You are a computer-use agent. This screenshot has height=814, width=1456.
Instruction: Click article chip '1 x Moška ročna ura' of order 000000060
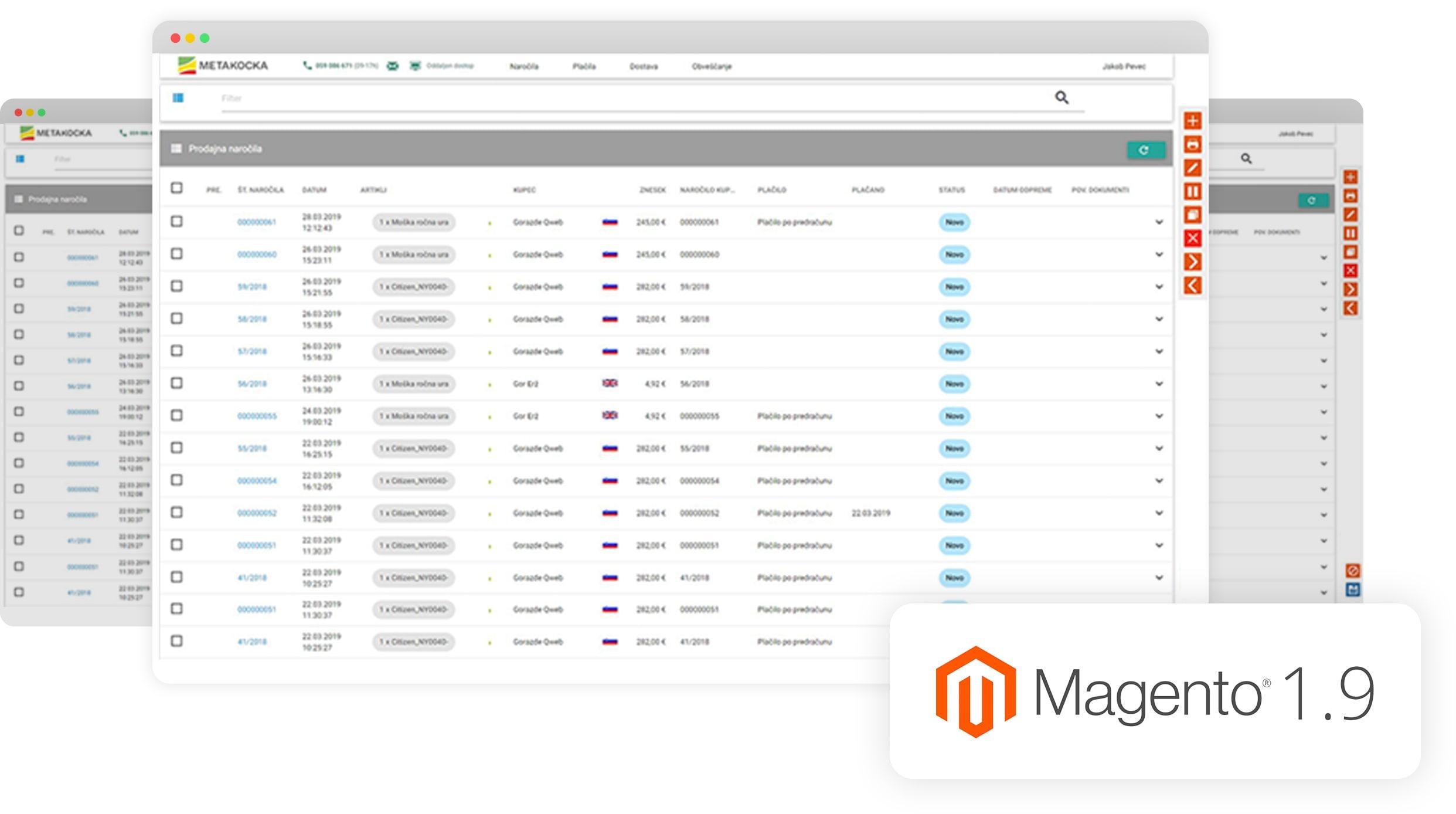point(414,255)
